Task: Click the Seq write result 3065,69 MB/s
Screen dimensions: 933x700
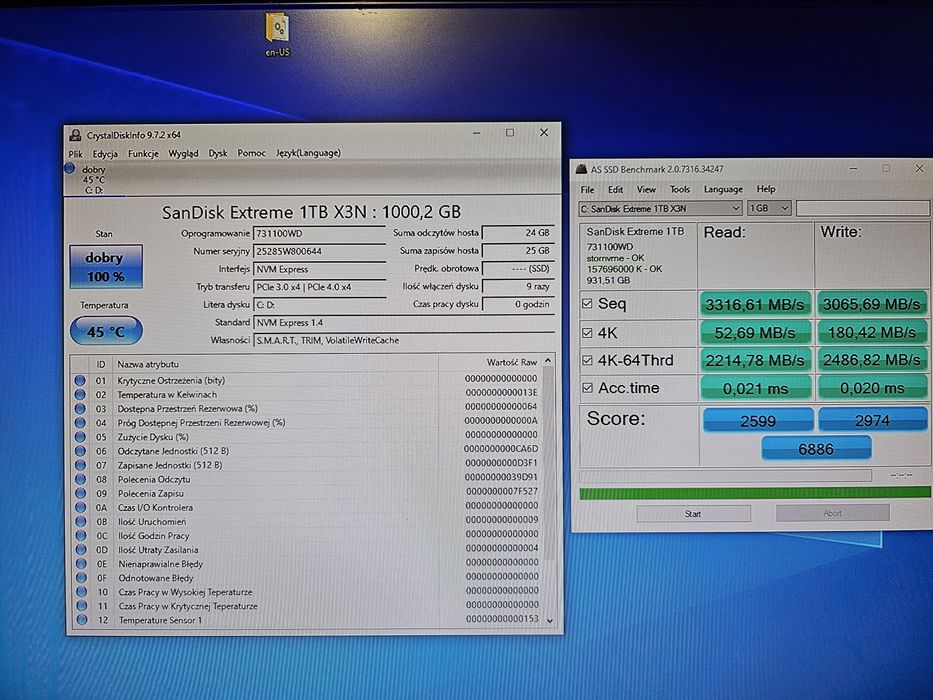Action: (871, 304)
